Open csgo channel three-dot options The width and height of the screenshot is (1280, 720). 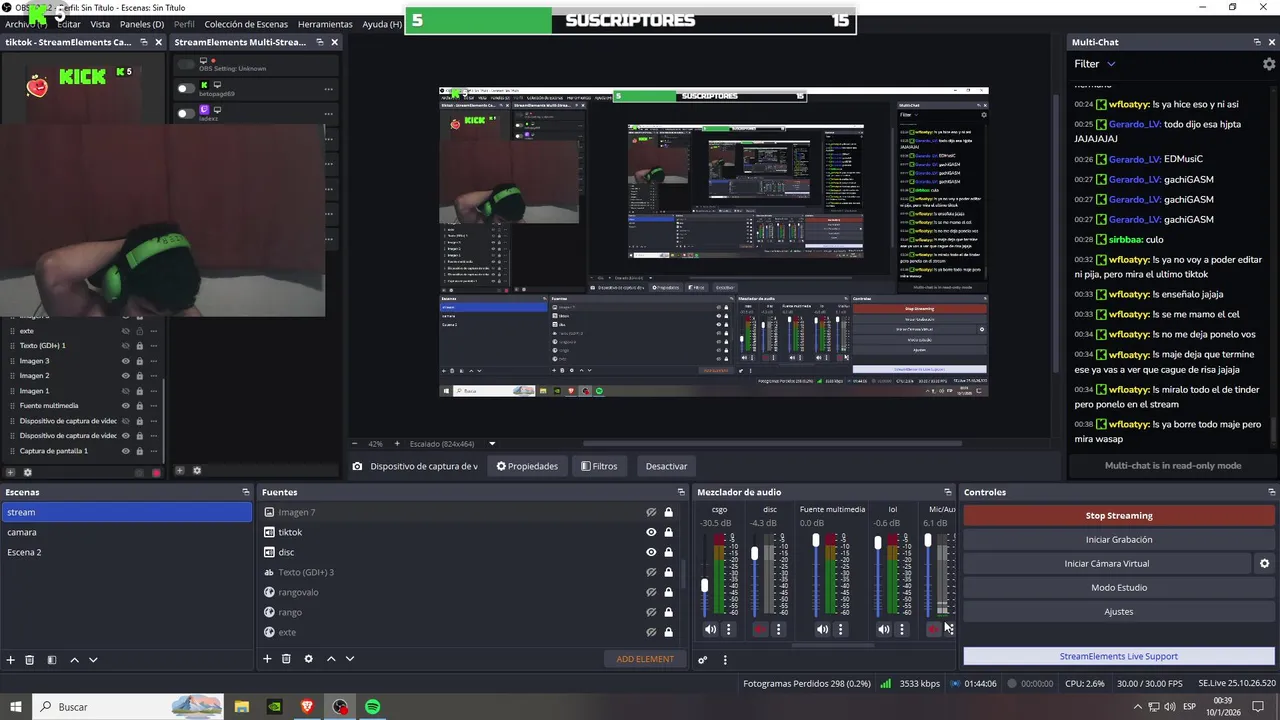tap(728, 629)
